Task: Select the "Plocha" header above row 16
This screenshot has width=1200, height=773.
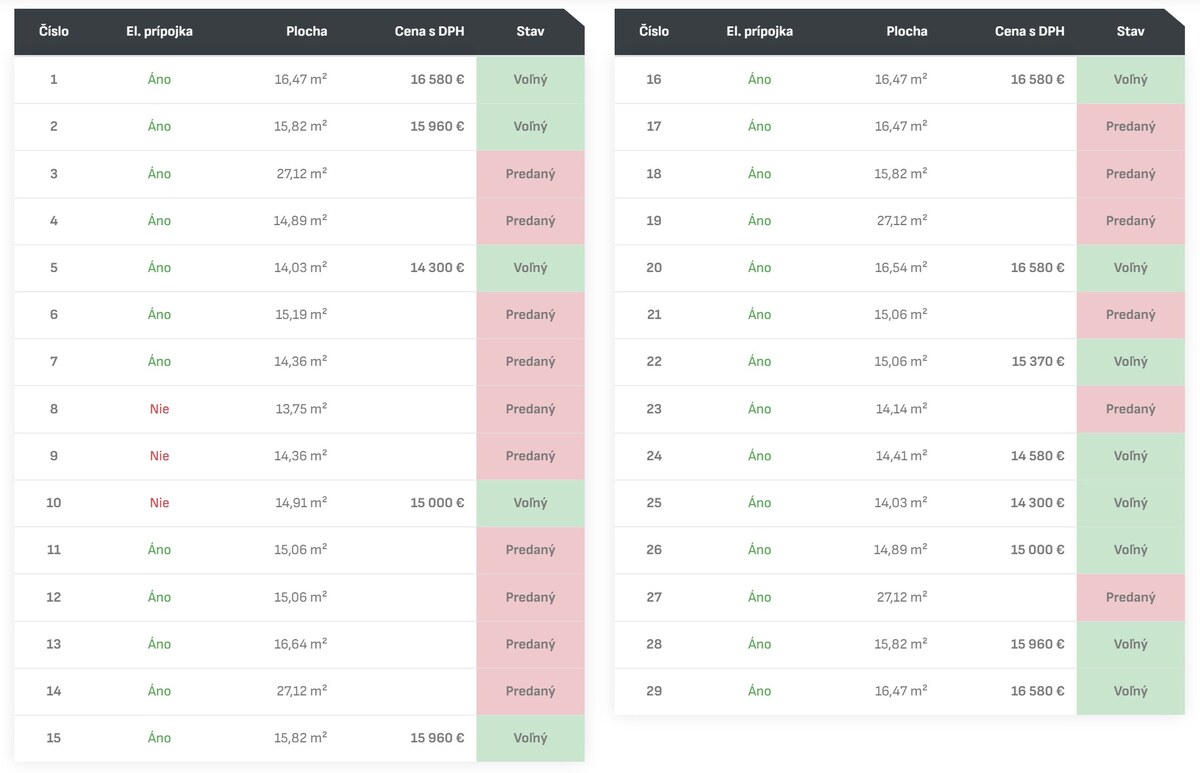Action: pos(907,31)
